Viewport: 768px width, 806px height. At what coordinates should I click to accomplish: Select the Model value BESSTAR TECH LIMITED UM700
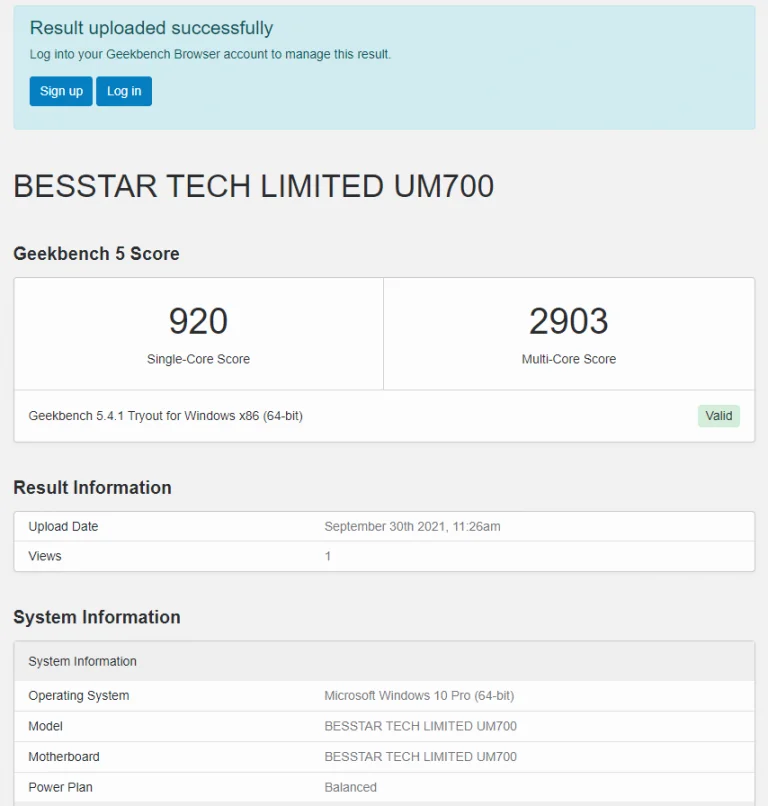(420, 726)
